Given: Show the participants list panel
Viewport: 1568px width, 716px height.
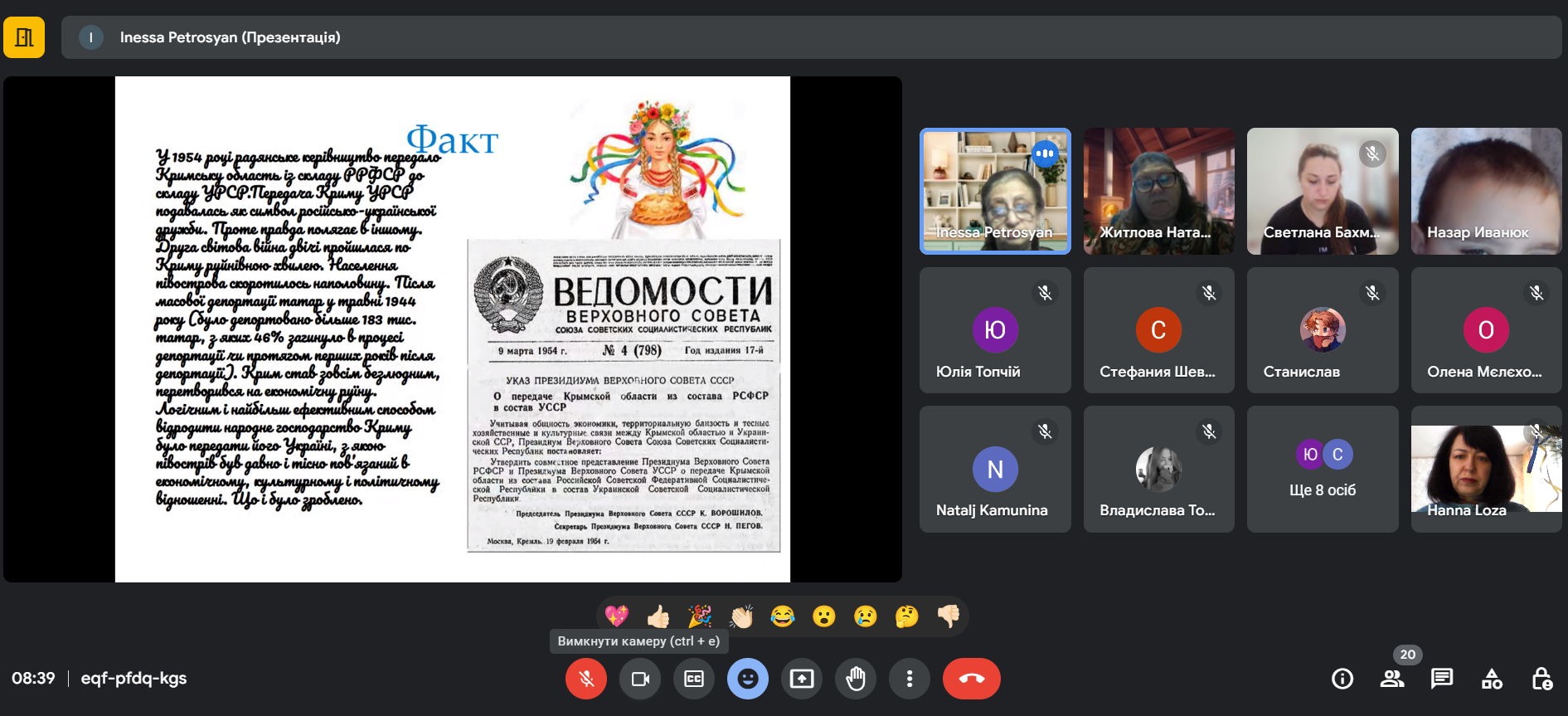Looking at the screenshot, I should 1391,679.
